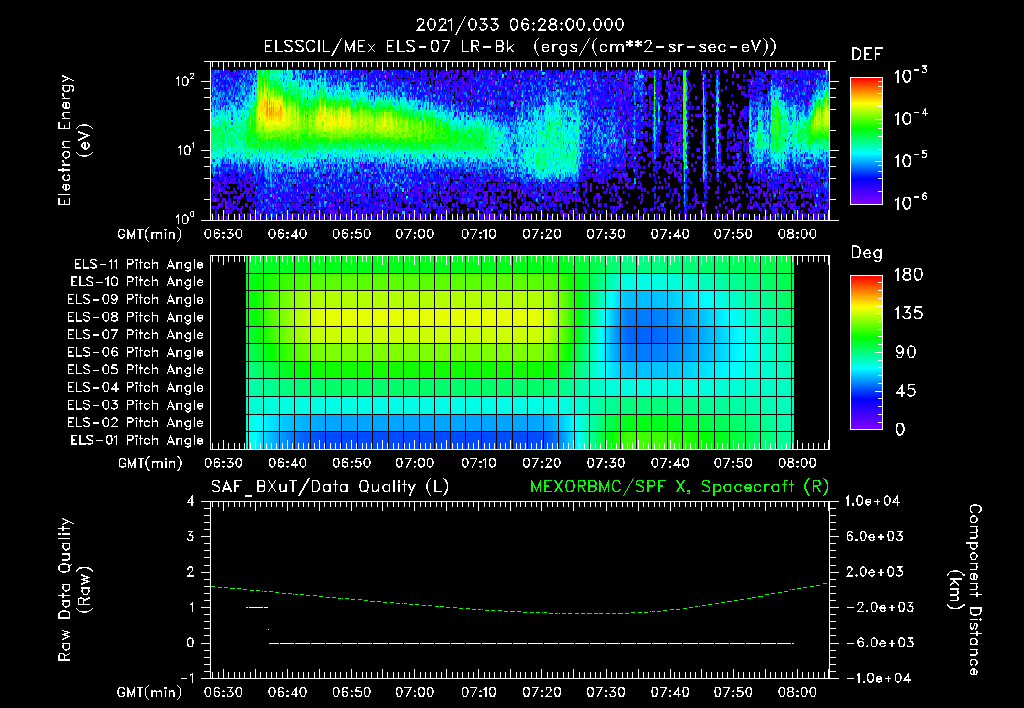Click the 06:30 time label under data quality panel
Screen dimensions: 1024x708
223,692
